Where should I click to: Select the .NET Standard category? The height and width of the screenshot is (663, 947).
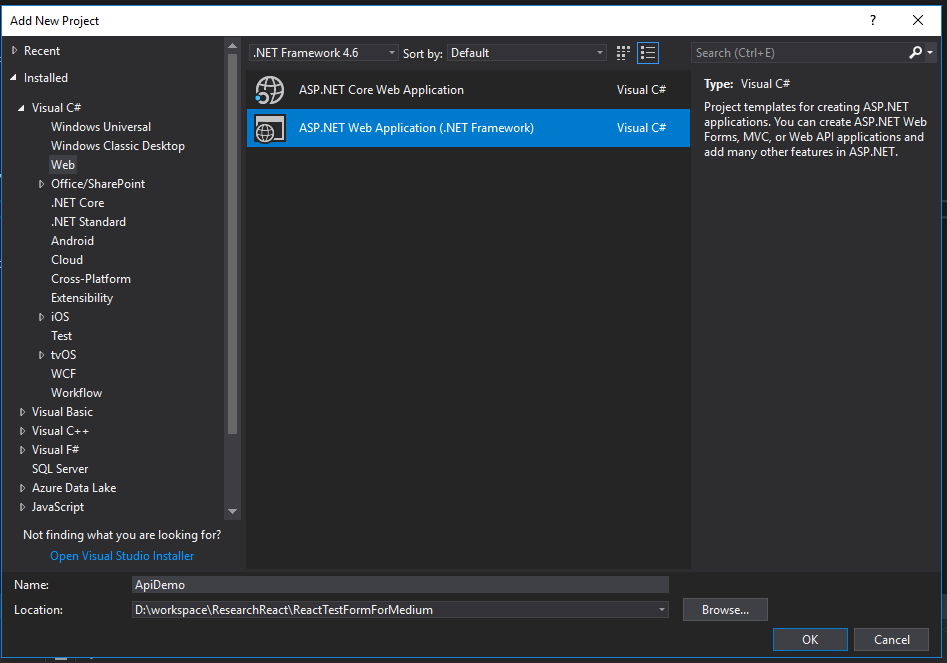[x=88, y=222]
